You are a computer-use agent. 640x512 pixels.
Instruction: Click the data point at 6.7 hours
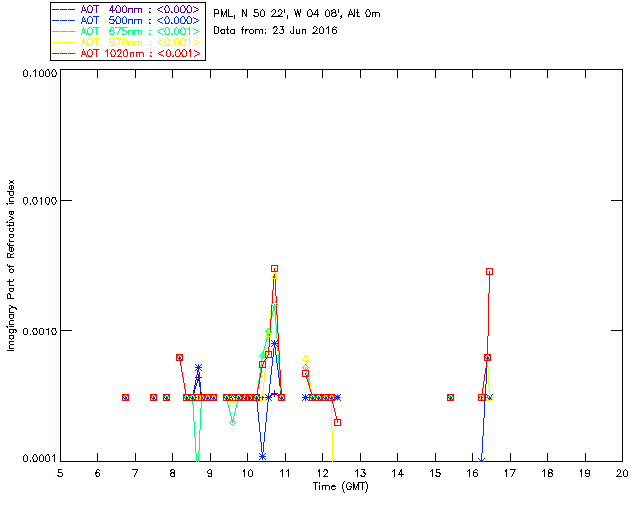[126, 397]
